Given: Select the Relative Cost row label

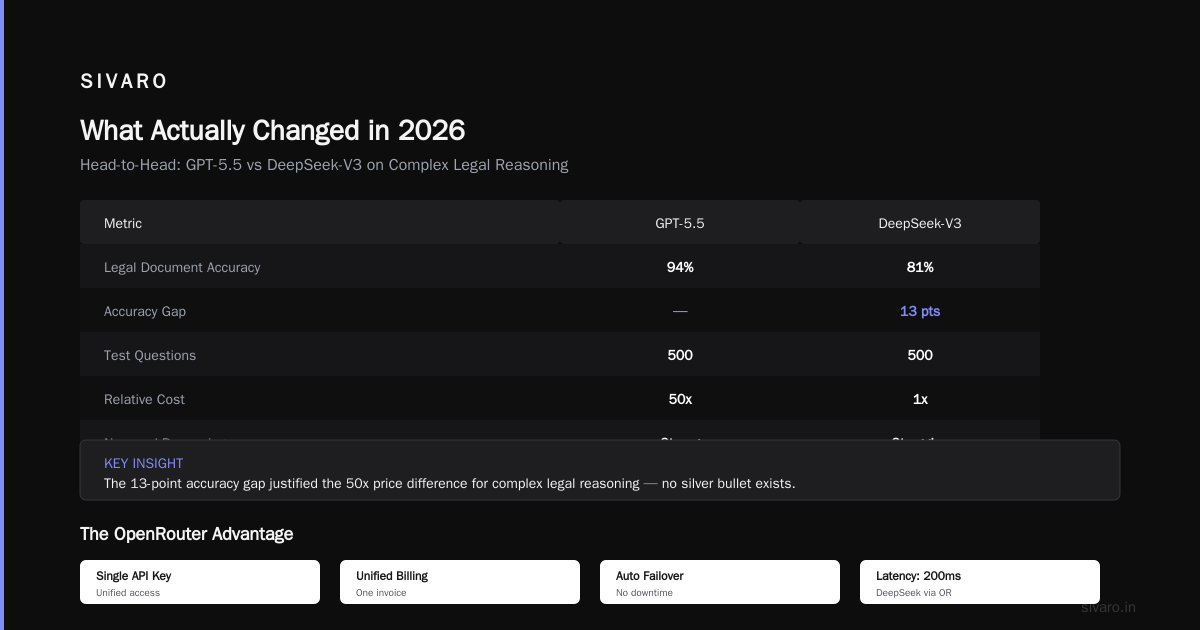Looking at the screenshot, I should tap(145, 399).
